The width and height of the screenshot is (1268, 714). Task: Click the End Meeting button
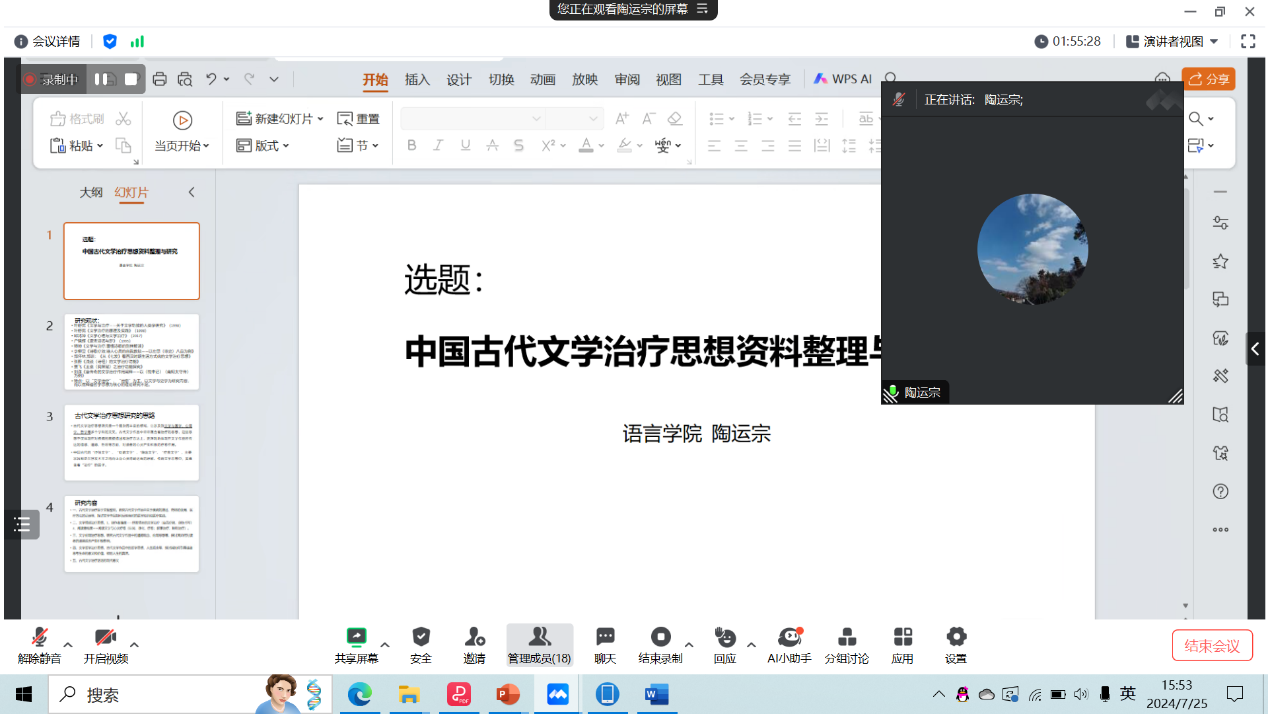[x=1211, y=646]
